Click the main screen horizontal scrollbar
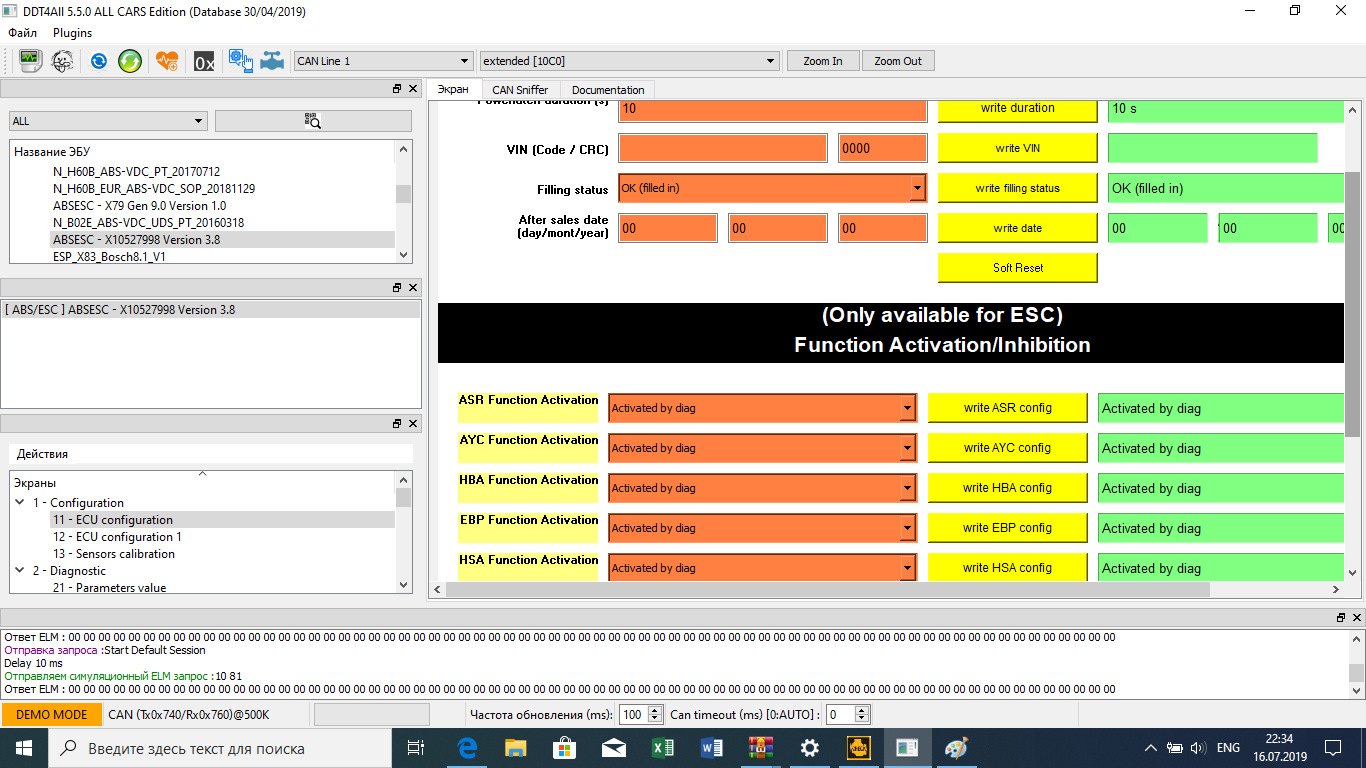Viewport: 1366px width, 768px height. click(827, 590)
